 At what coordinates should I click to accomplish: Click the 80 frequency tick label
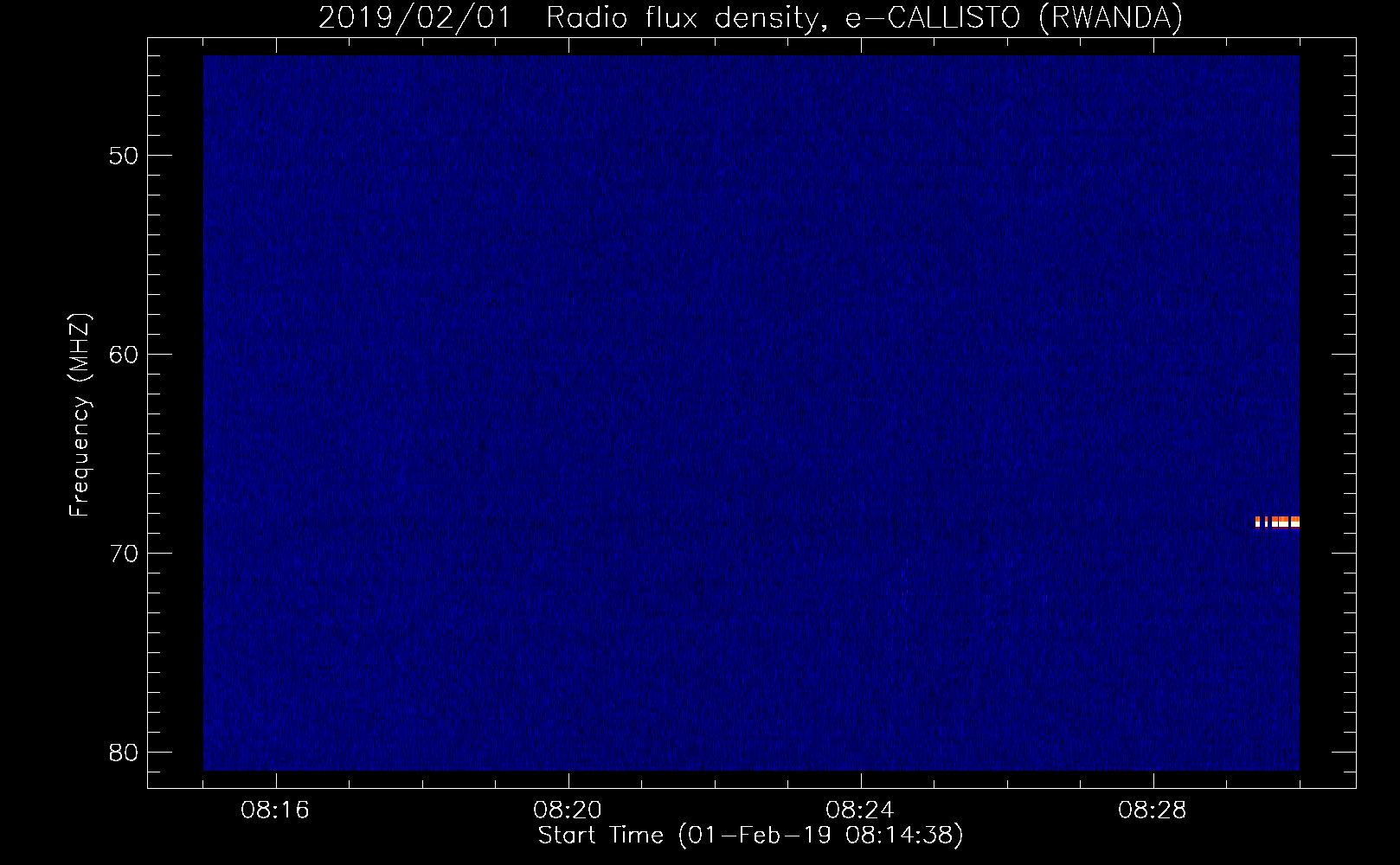[124, 753]
